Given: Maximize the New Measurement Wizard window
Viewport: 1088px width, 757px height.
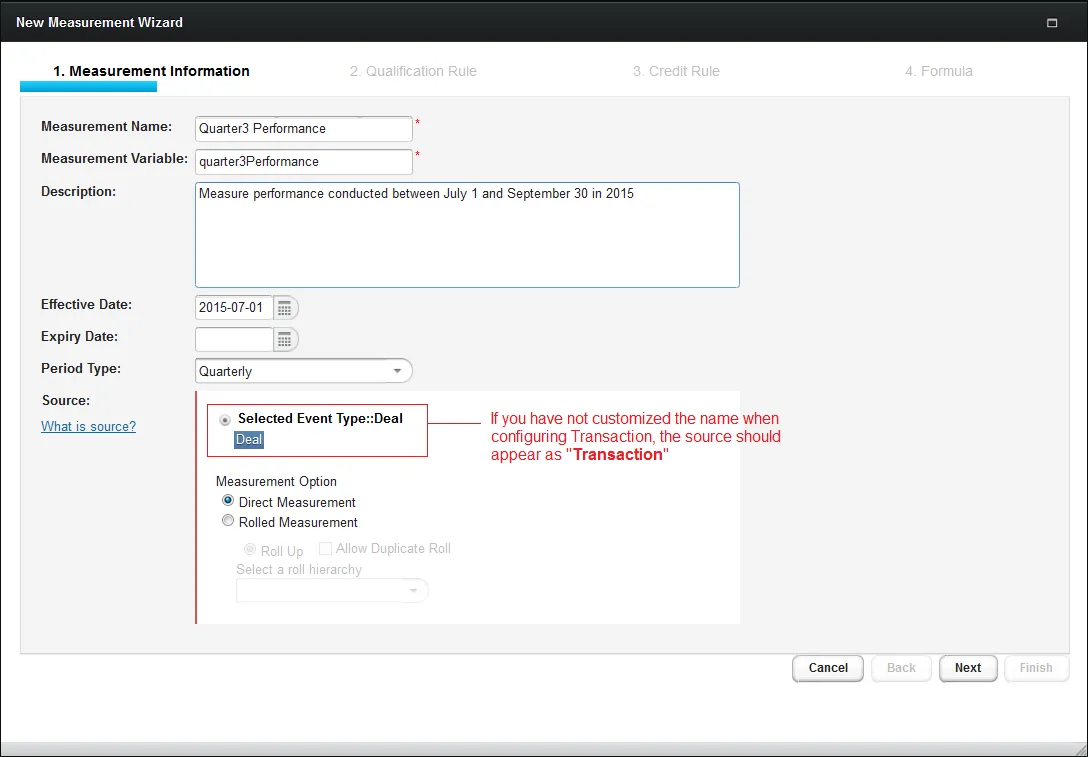Looking at the screenshot, I should click(1052, 23).
